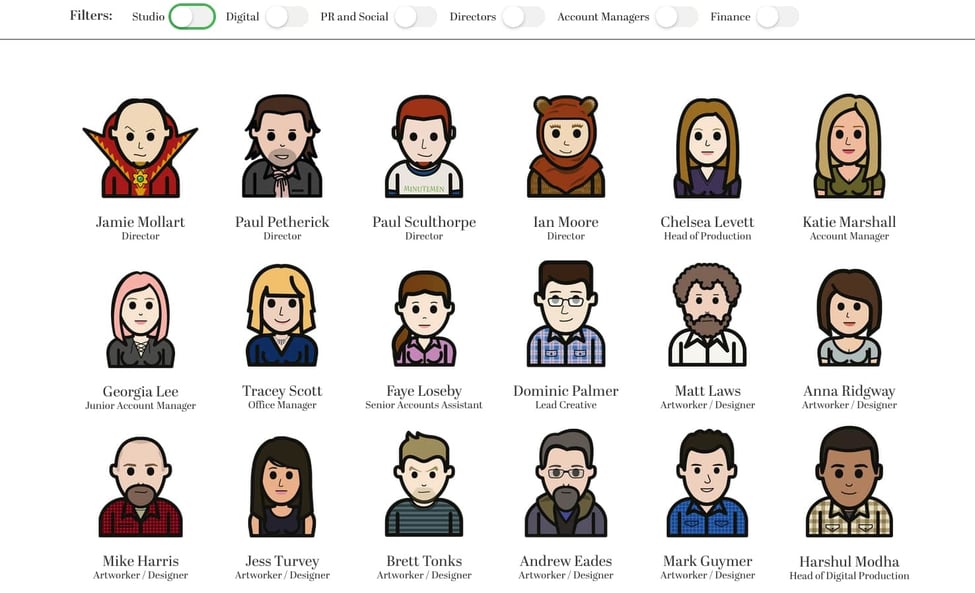Click the Head of Production job title
The image size is (975, 593).
coord(708,236)
